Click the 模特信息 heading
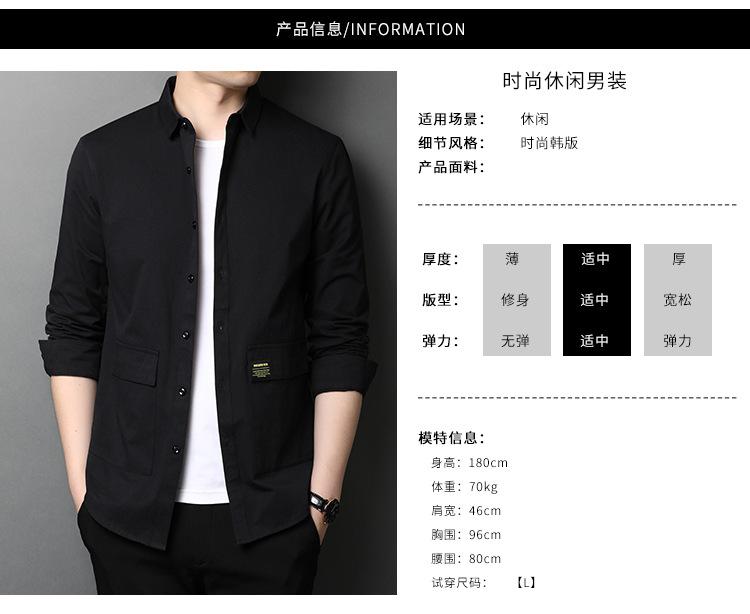This screenshot has height=614, width=750. click(x=452, y=438)
